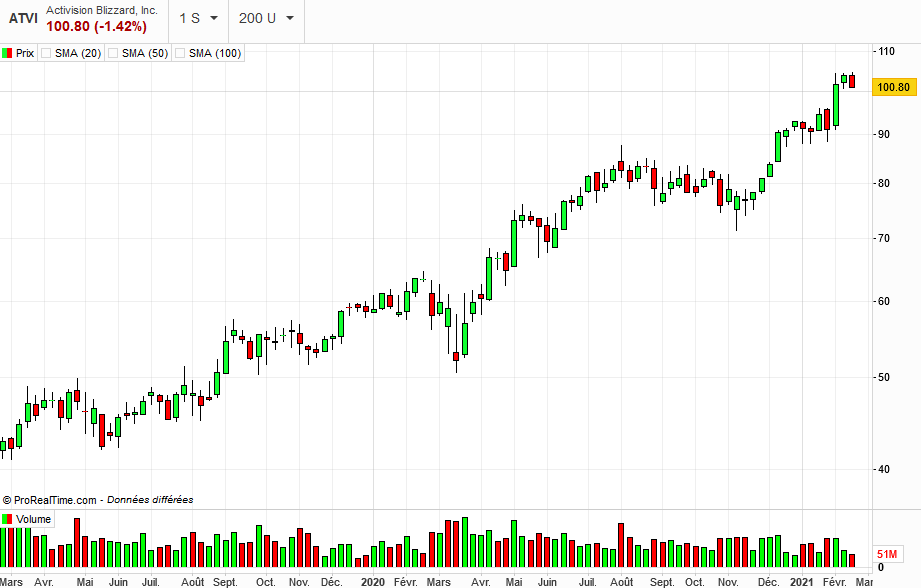The width and height of the screenshot is (921, 588).
Task: Click the yellow 100.80 current price tag
Action: [x=892, y=87]
